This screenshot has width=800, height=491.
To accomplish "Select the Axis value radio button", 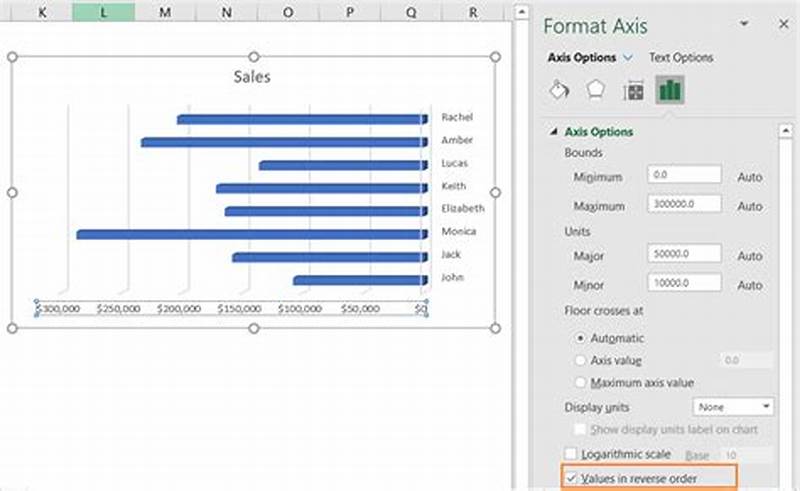I will coord(580,360).
